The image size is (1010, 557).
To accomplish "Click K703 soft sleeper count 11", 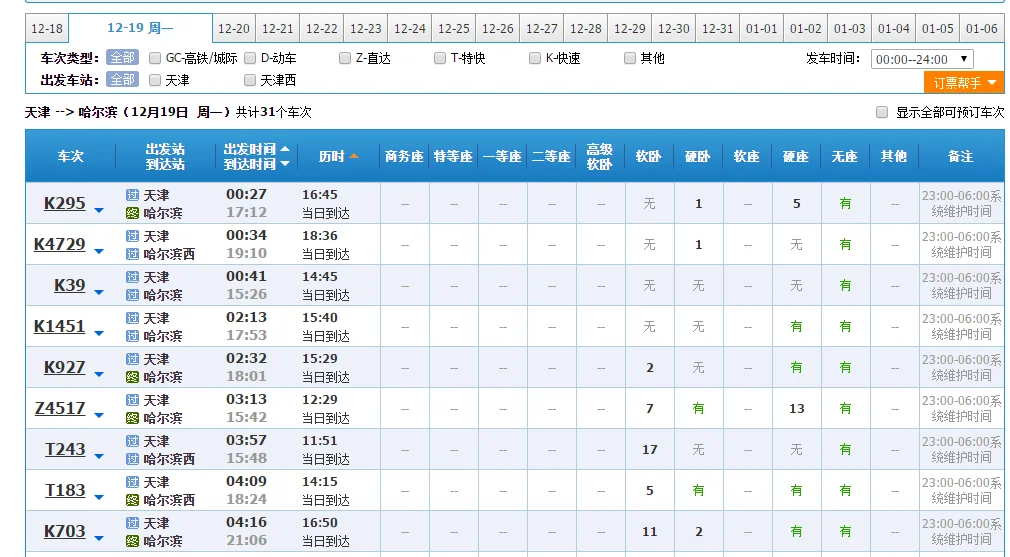I will point(649,531).
